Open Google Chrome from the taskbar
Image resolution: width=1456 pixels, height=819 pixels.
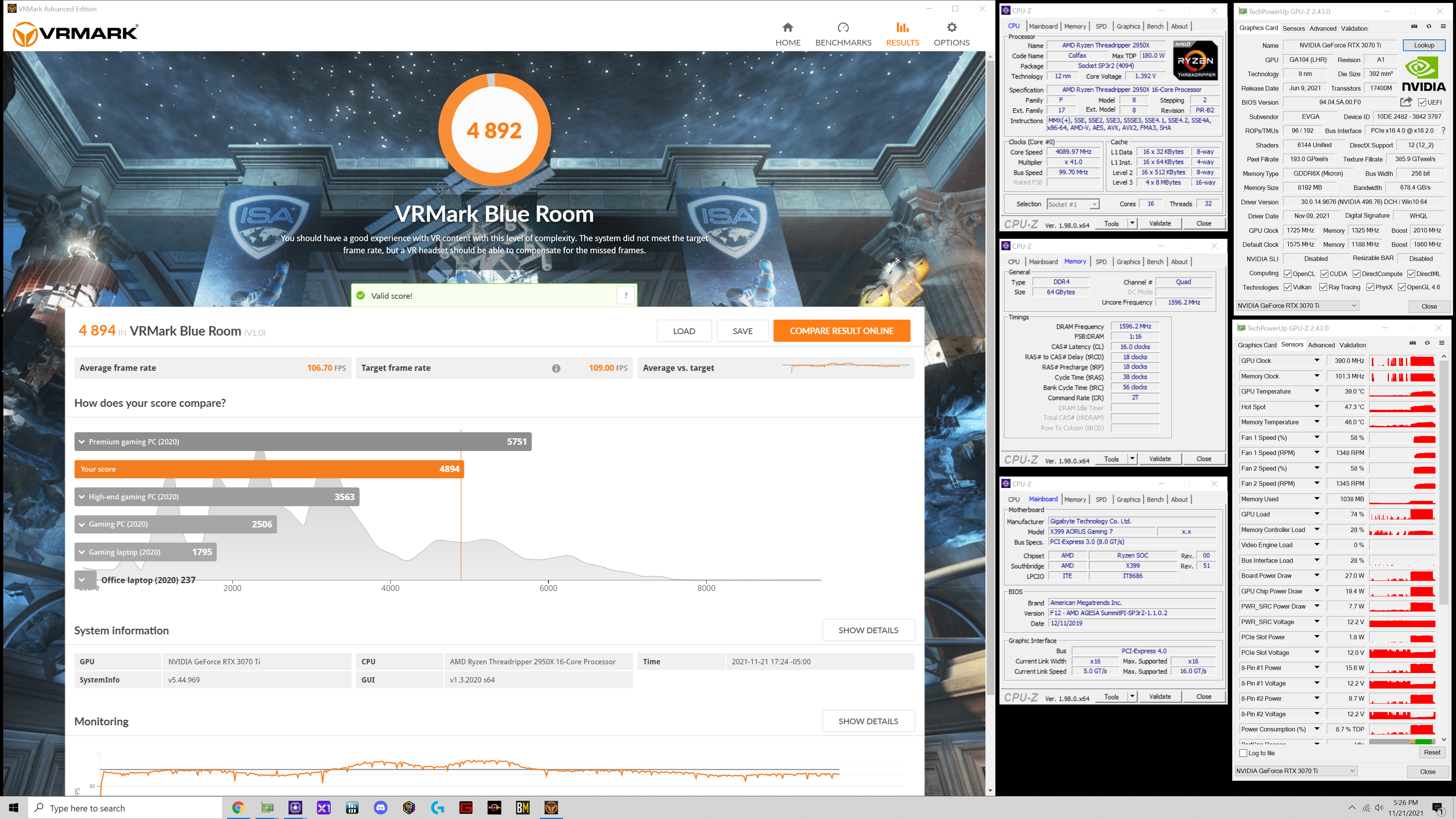coord(238,808)
